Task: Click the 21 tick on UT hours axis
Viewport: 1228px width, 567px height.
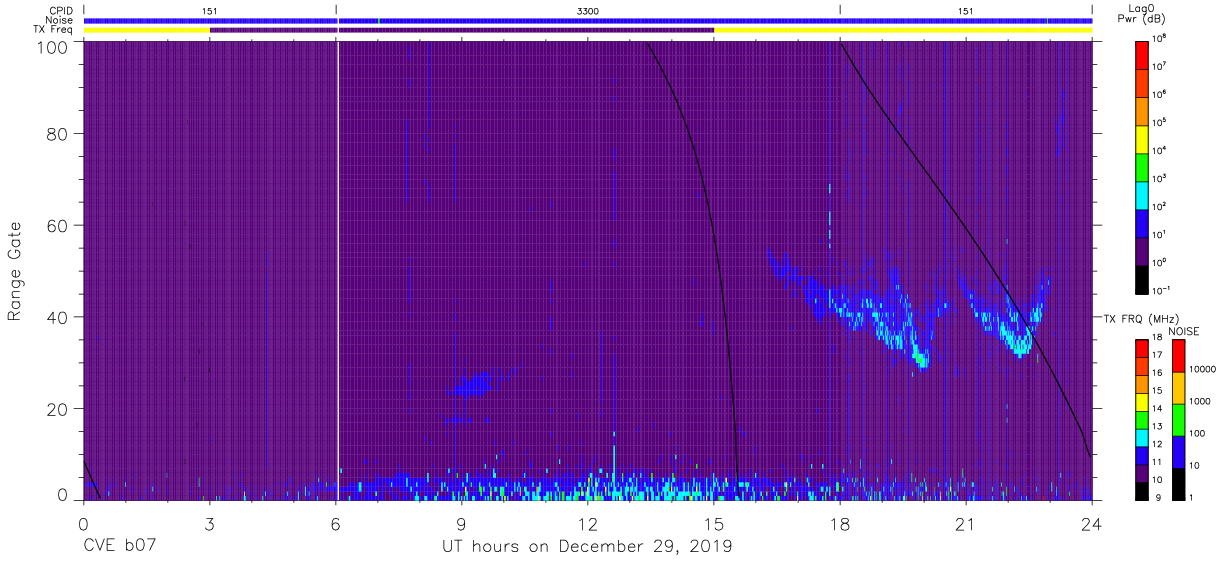Action: 966,524
